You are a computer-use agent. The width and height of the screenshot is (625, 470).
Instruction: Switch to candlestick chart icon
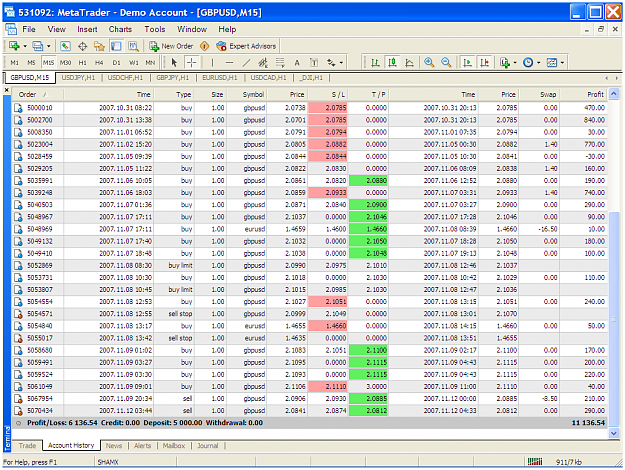coord(393,63)
